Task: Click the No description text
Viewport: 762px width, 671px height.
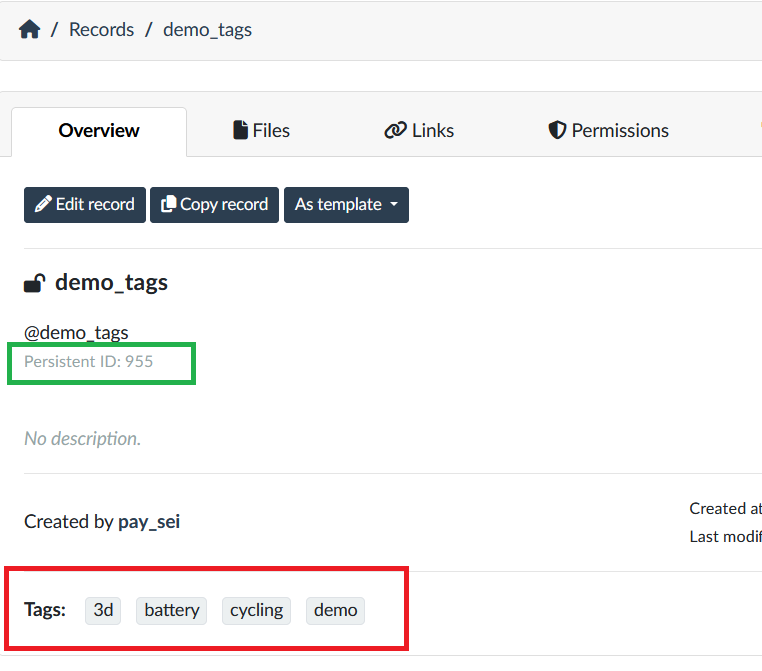Action: 83,439
